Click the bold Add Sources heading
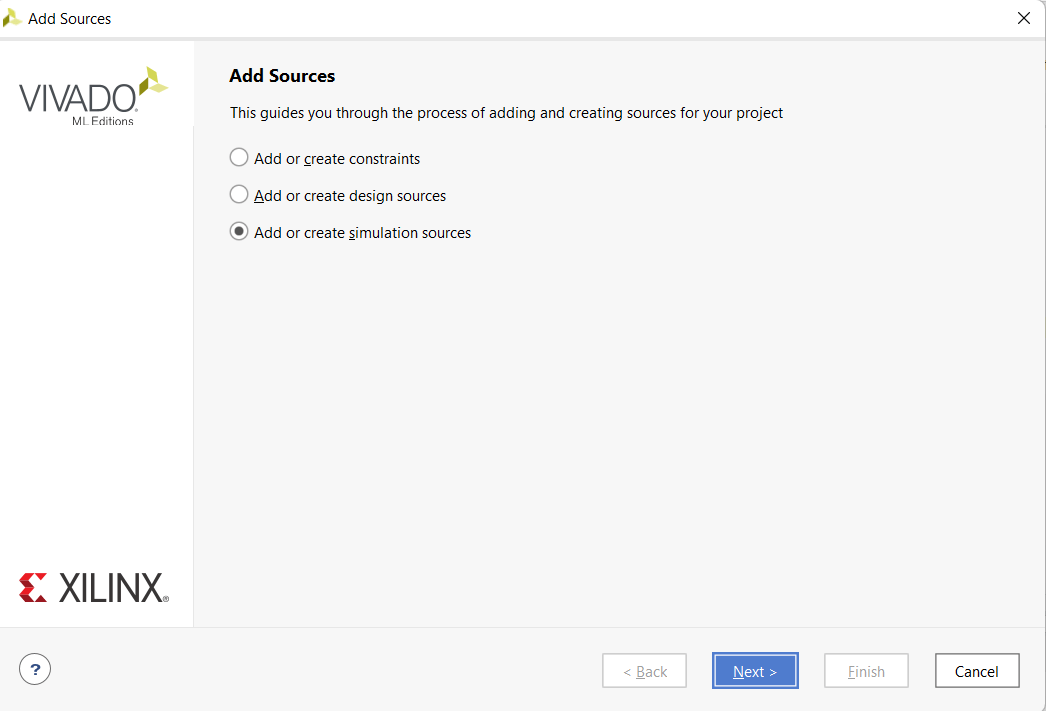Viewport: 1046px width, 711px height. [x=282, y=76]
